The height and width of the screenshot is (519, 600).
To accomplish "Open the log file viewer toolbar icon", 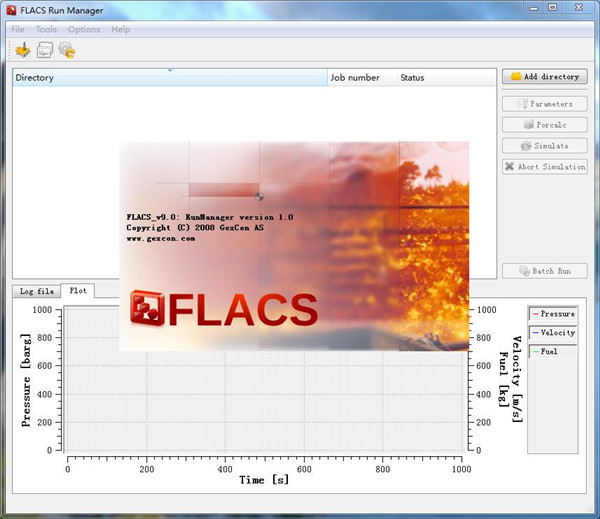I will coord(45,50).
